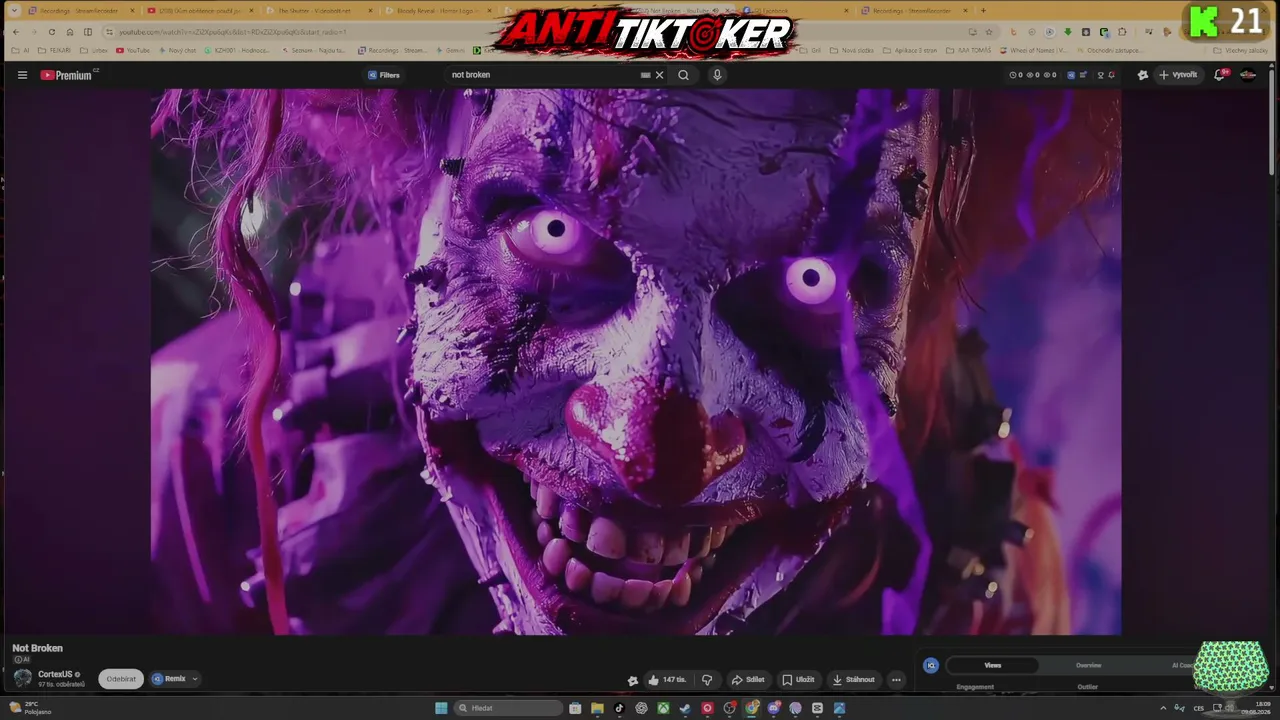Switch to the Overview tab
The height and width of the screenshot is (720, 1280).
pos(1088,665)
